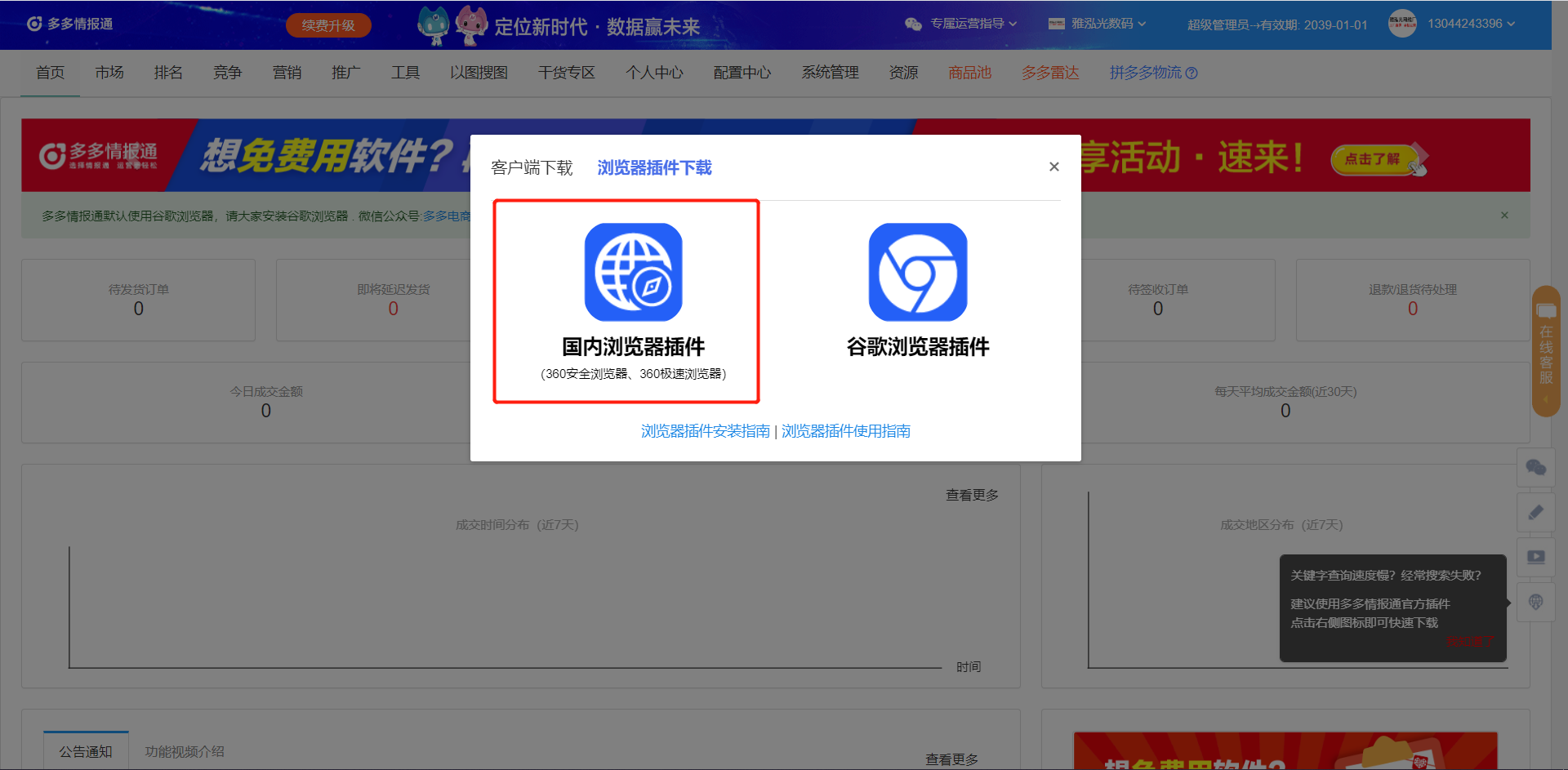Dismiss the green notice bar
The width and height of the screenshot is (1568, 770).
1504,216
